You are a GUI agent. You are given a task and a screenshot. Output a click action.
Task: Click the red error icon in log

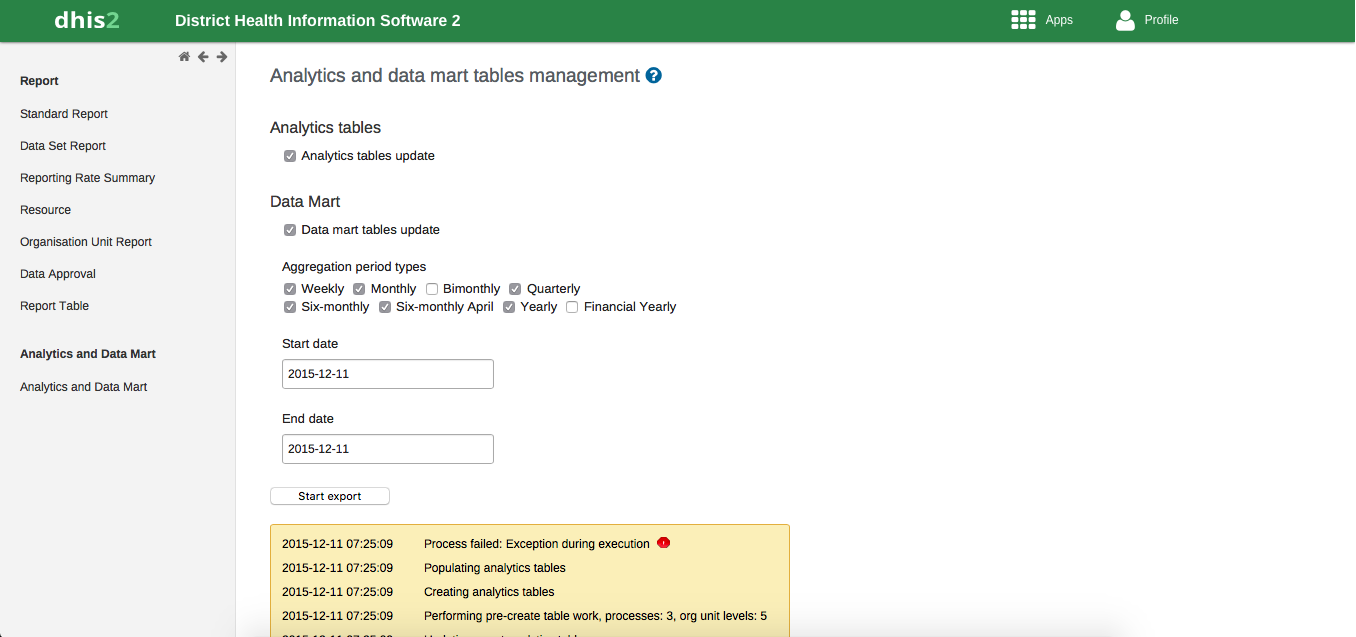pyautogui.click(x=663, y=543)
